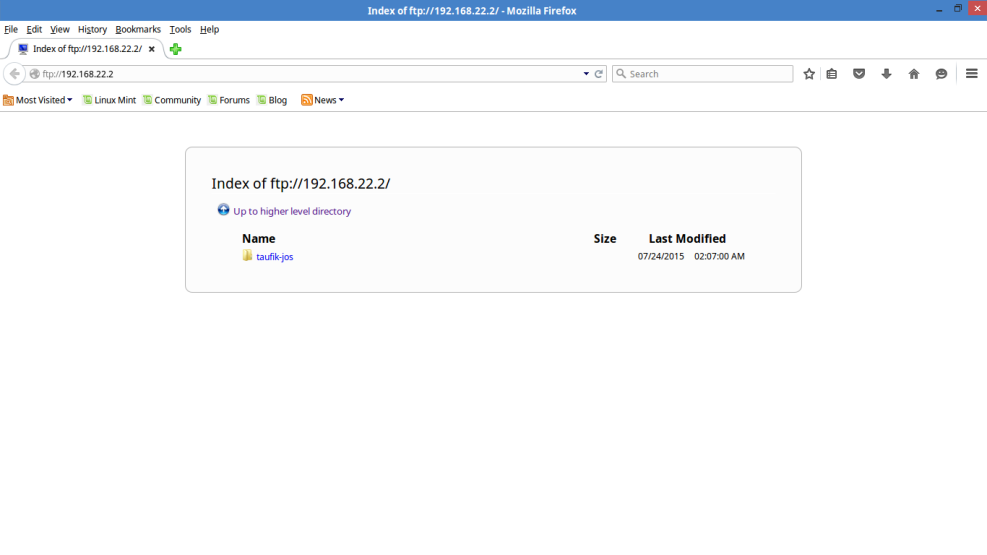The height and width of the screenshot is (555, 987).
Task: Open the hamburger menu
Action: (x=971, y=74)
